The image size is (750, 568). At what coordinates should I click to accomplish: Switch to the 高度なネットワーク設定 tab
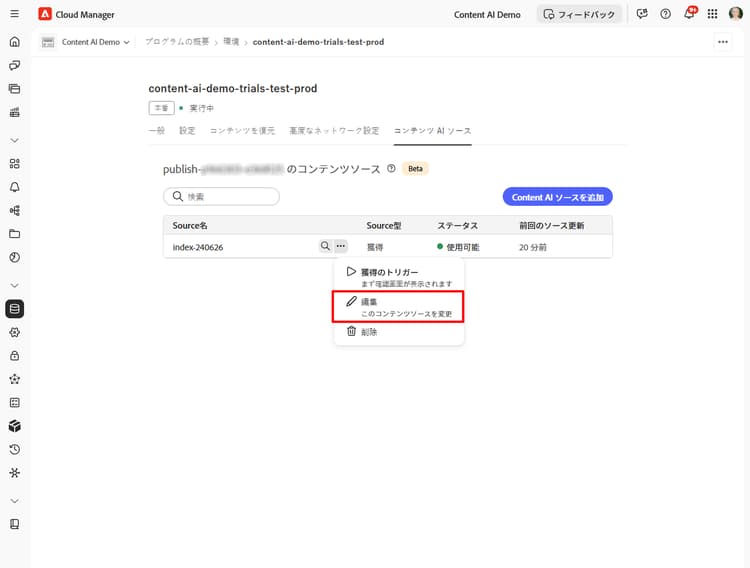click(x=334, y=131)
